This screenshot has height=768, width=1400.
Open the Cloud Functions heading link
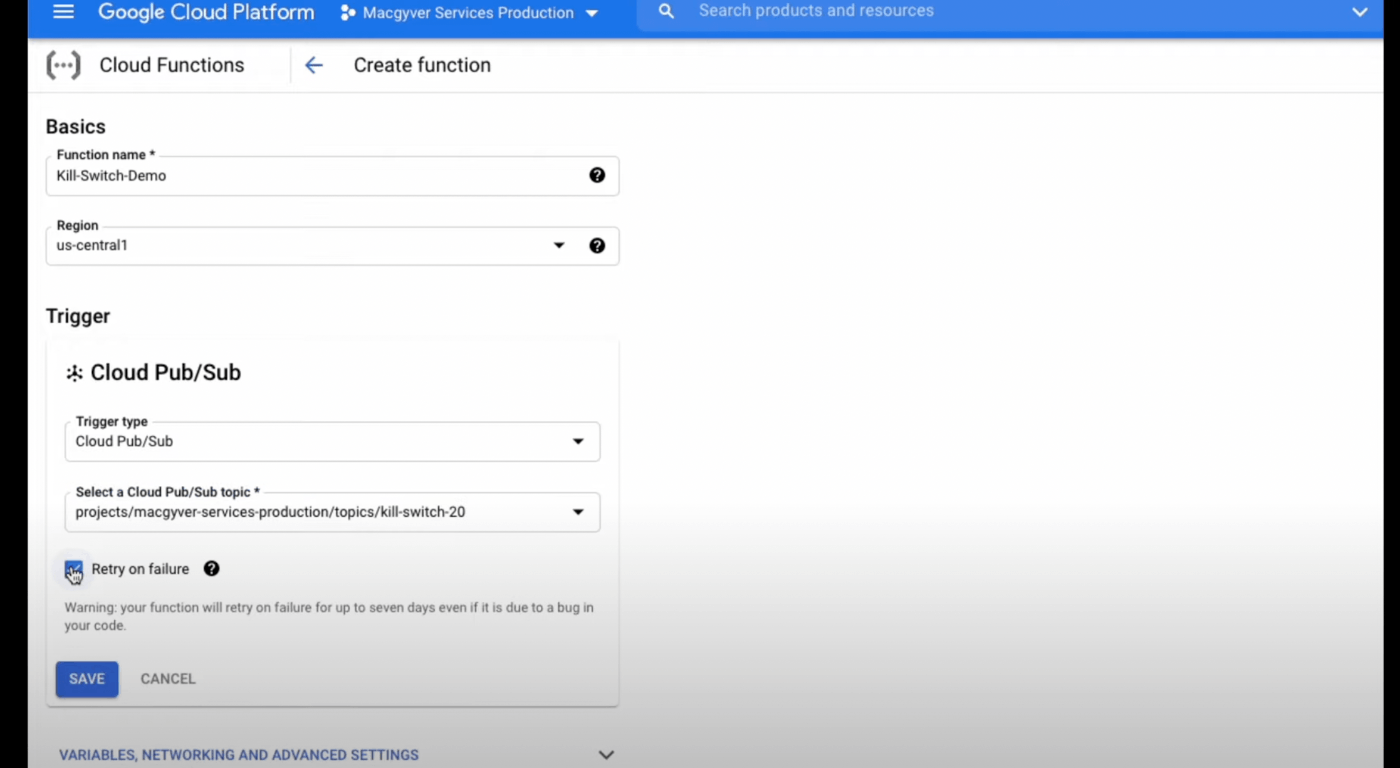[x=172, y=65]
